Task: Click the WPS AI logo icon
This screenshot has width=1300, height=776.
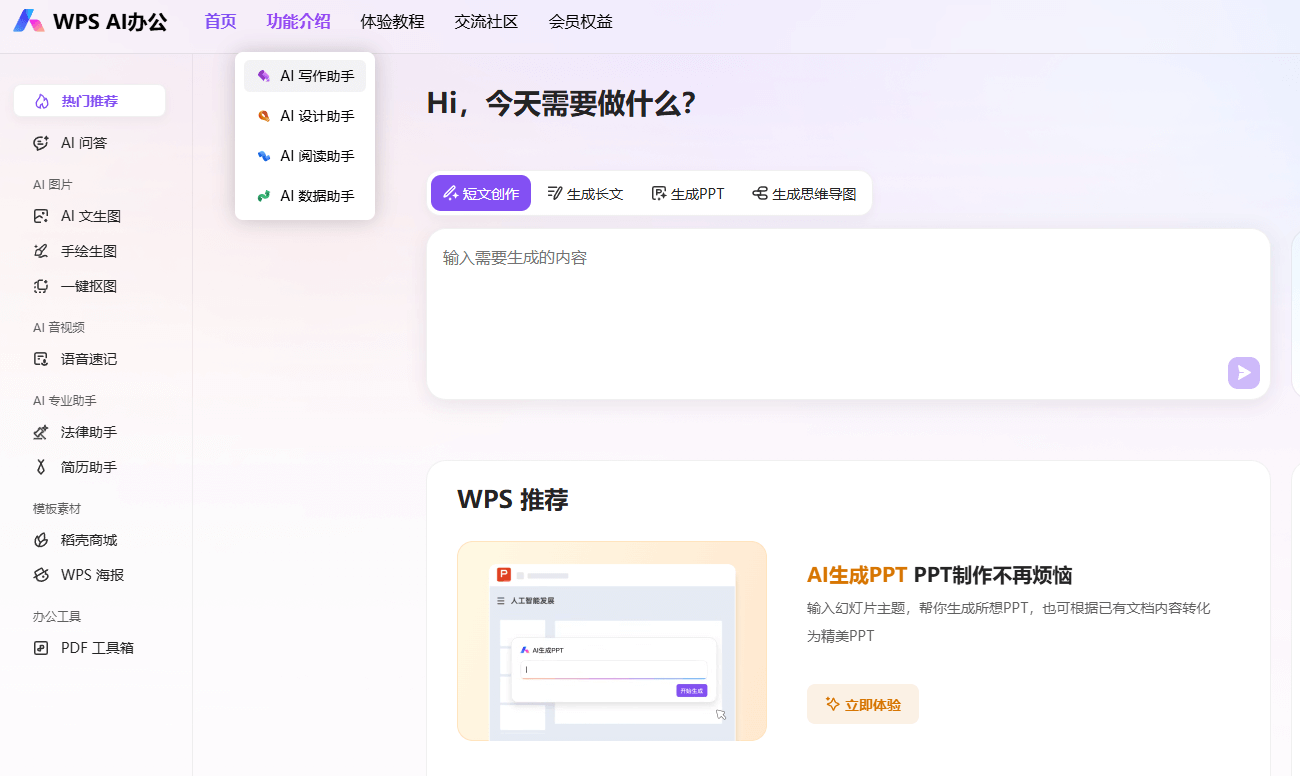Action: click(29, 21)
